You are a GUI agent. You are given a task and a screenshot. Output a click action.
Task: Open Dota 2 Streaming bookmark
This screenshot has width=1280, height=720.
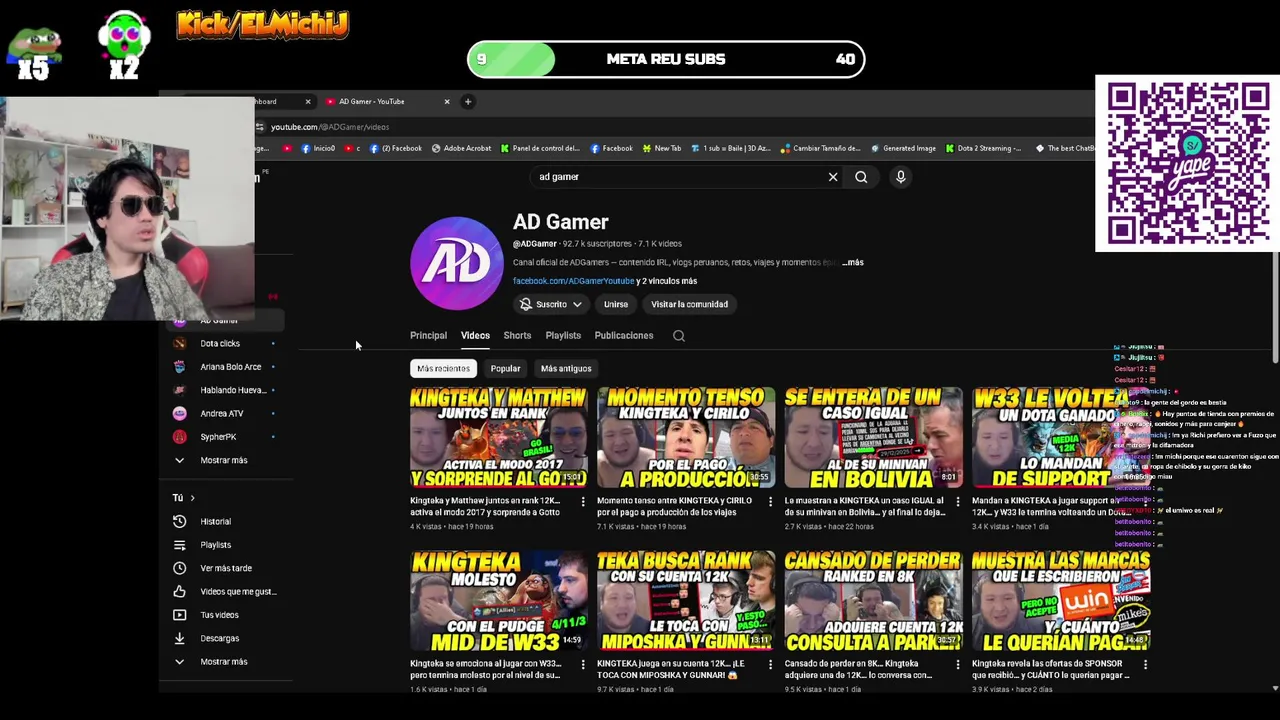(x=983, y=148)
